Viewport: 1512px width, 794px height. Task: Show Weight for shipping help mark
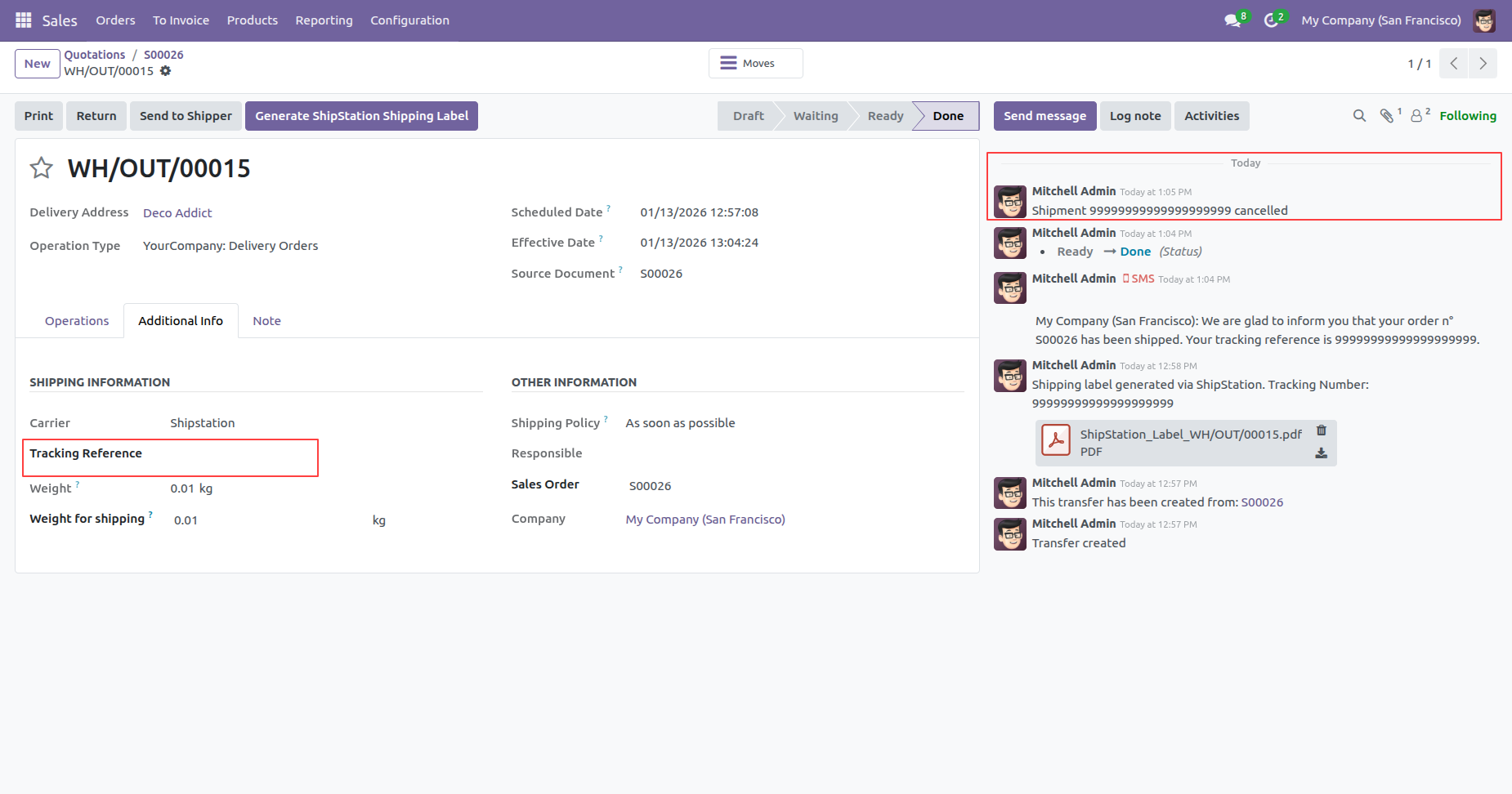click(150, 515)
